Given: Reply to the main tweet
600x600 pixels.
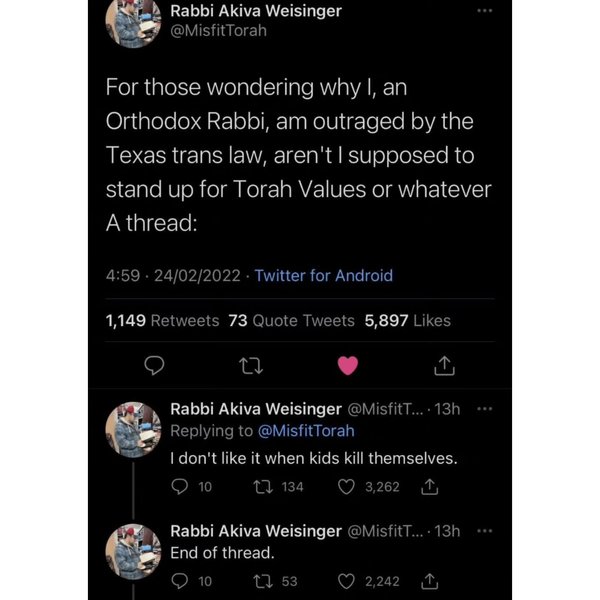Looking at the screenshot, I should pos(151,366).
